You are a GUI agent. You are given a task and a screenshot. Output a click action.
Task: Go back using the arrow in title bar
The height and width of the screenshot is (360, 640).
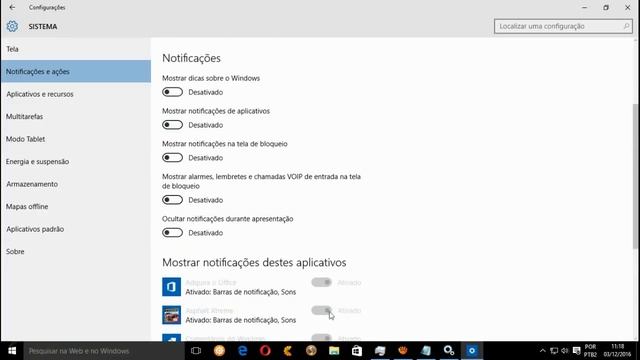[12, 7]
